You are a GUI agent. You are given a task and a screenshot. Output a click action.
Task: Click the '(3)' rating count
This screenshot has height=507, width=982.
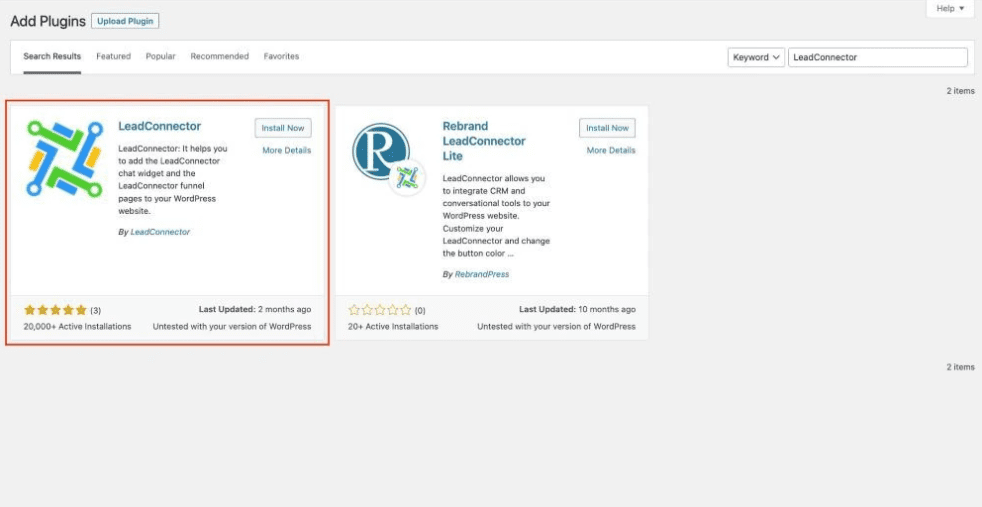click(96, 310)
